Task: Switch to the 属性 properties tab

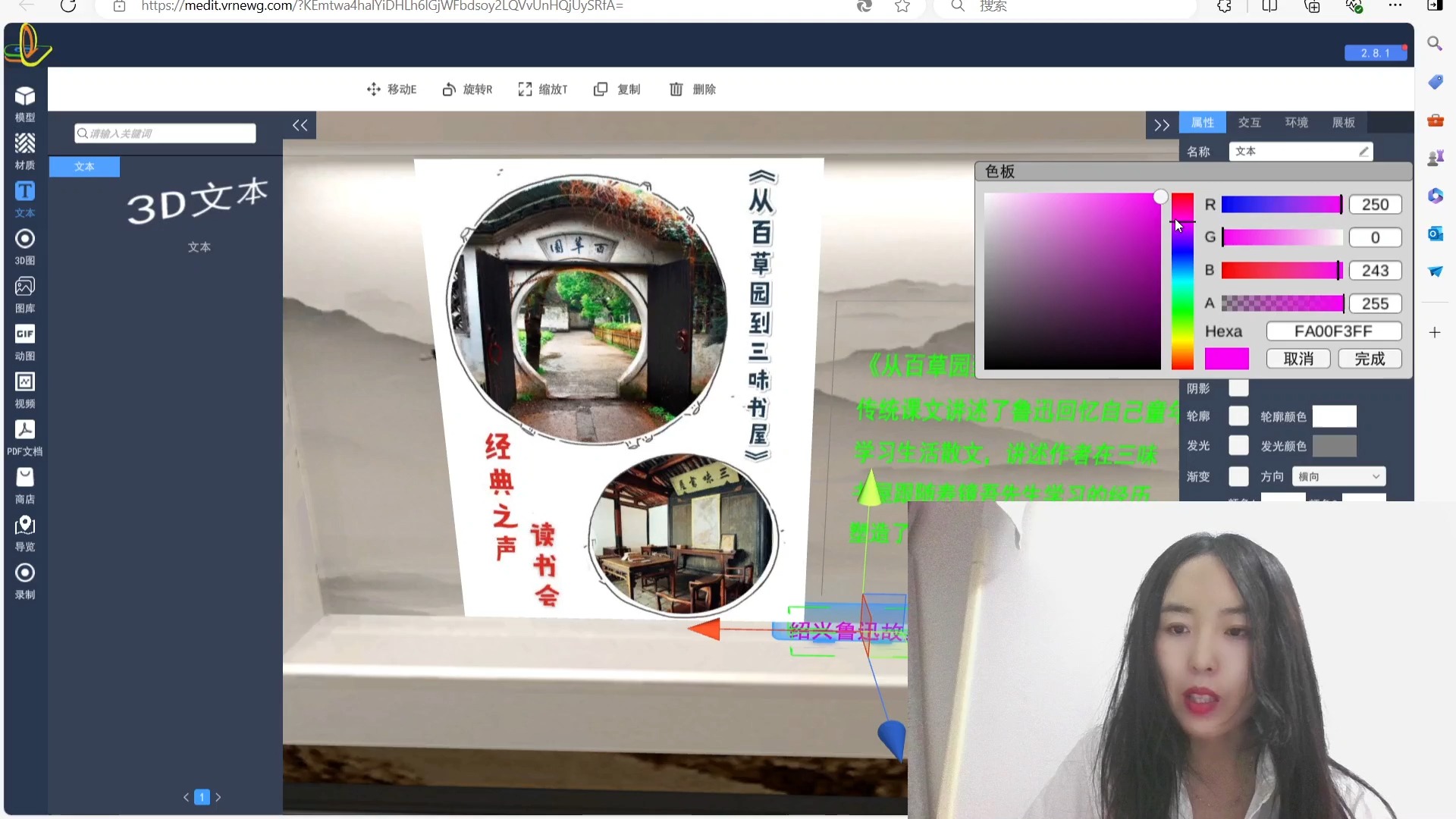Action: tap(1203, 123)
